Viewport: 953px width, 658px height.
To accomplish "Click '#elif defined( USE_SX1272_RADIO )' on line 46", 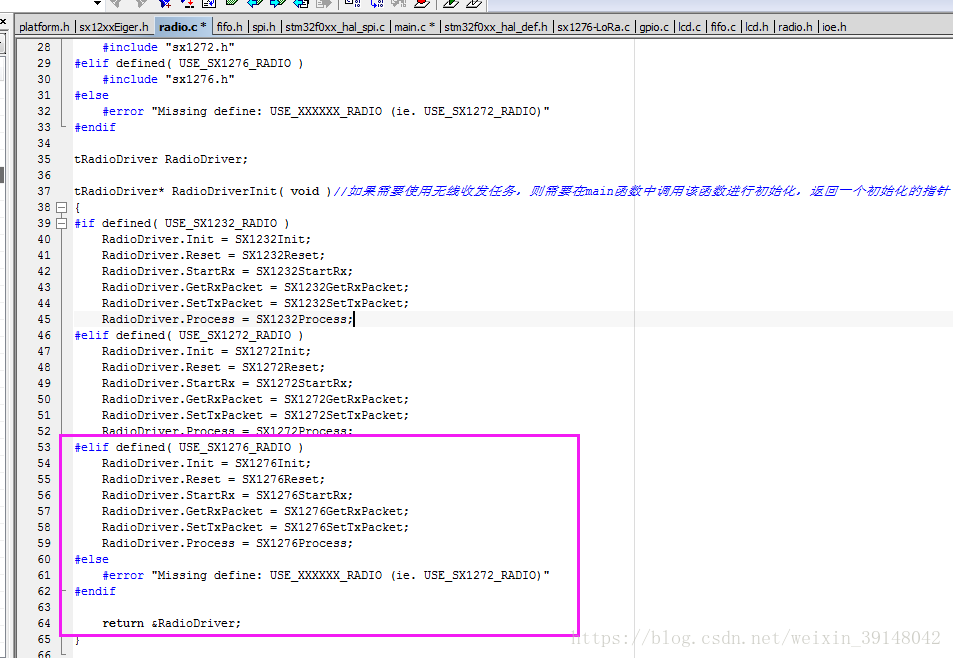I will click(x=188, y=335).
